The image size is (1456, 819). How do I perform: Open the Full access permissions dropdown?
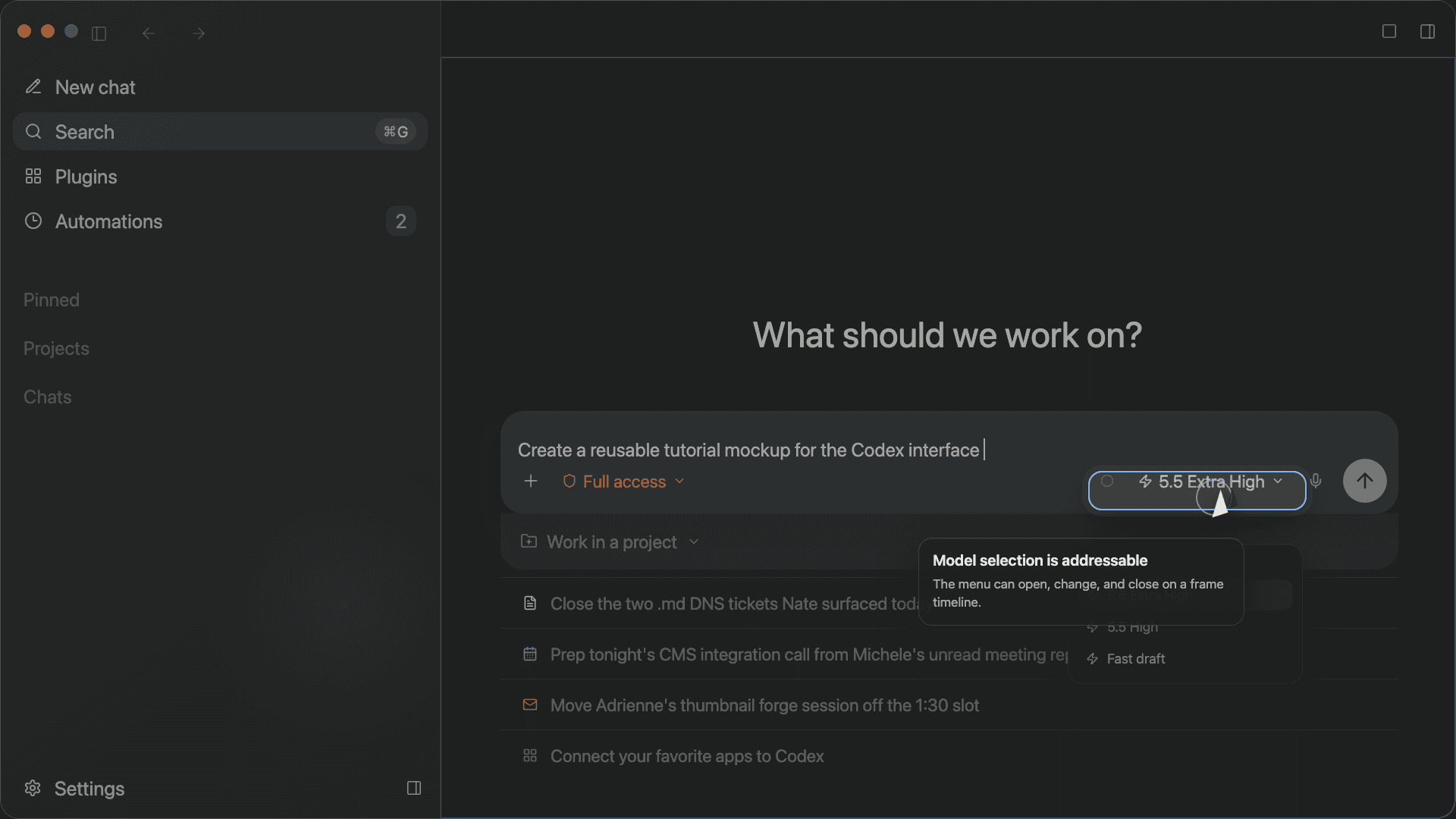[623, 482]
